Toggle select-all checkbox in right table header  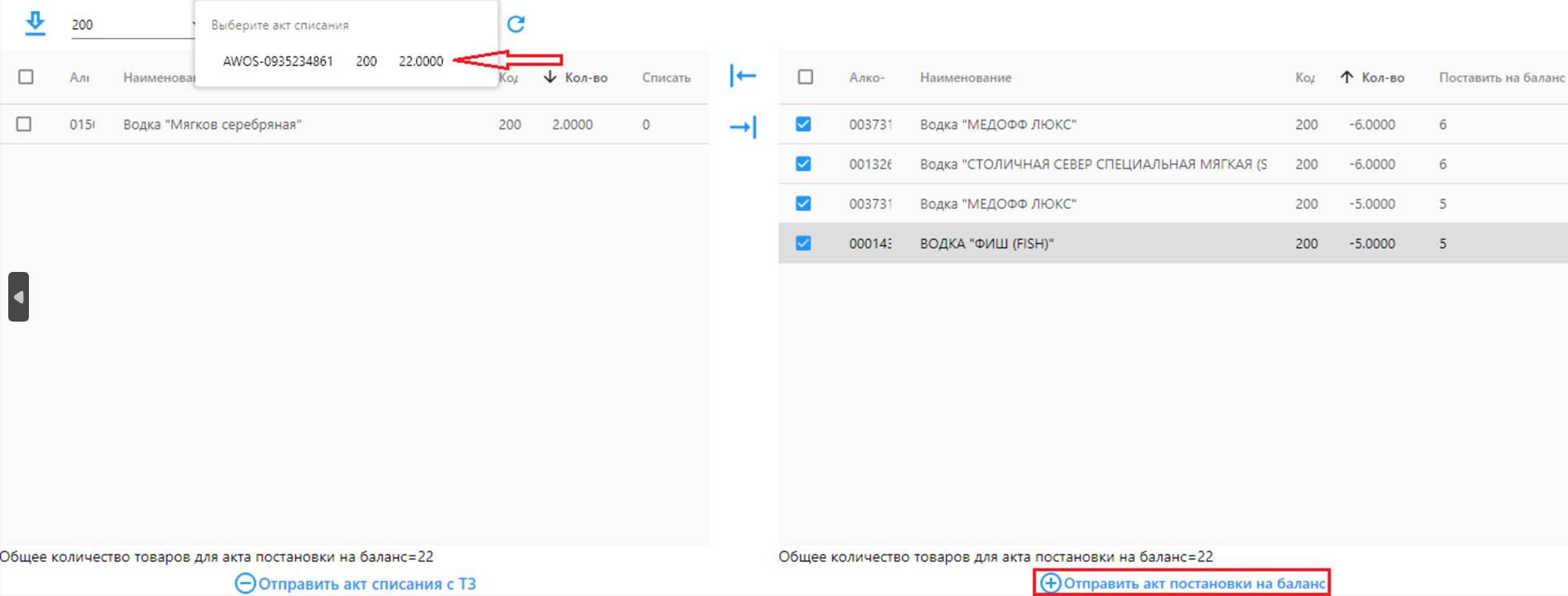pos(805,77)
